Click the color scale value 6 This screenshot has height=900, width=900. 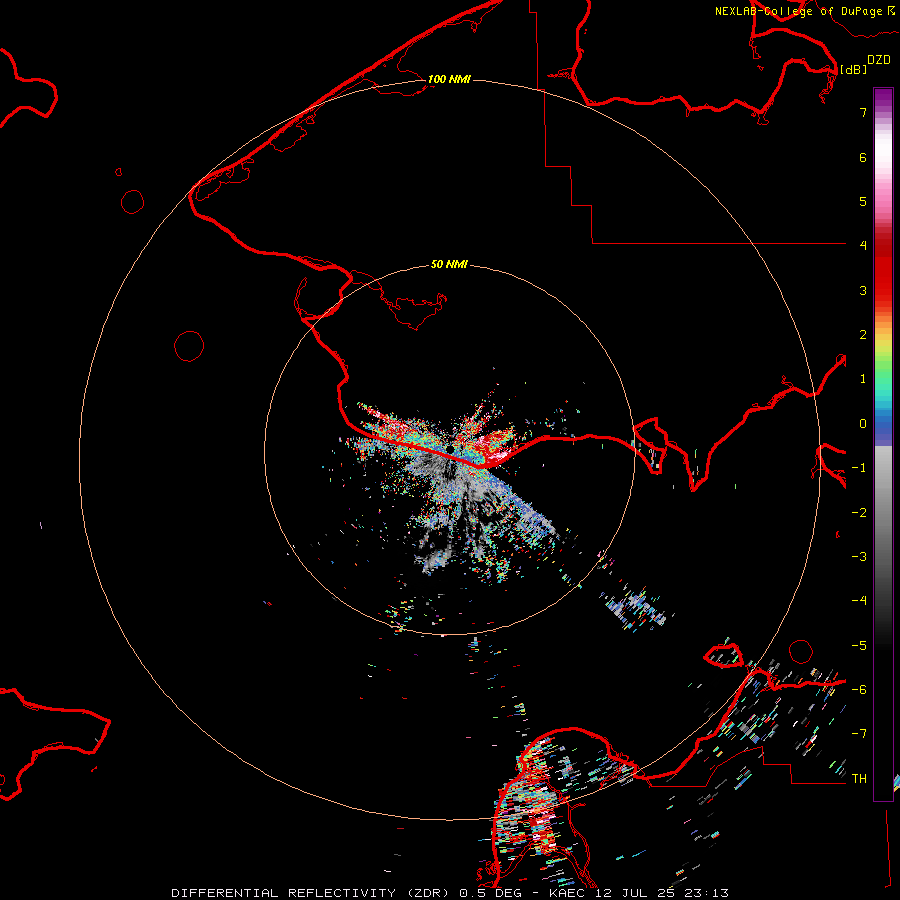[863, 157]
